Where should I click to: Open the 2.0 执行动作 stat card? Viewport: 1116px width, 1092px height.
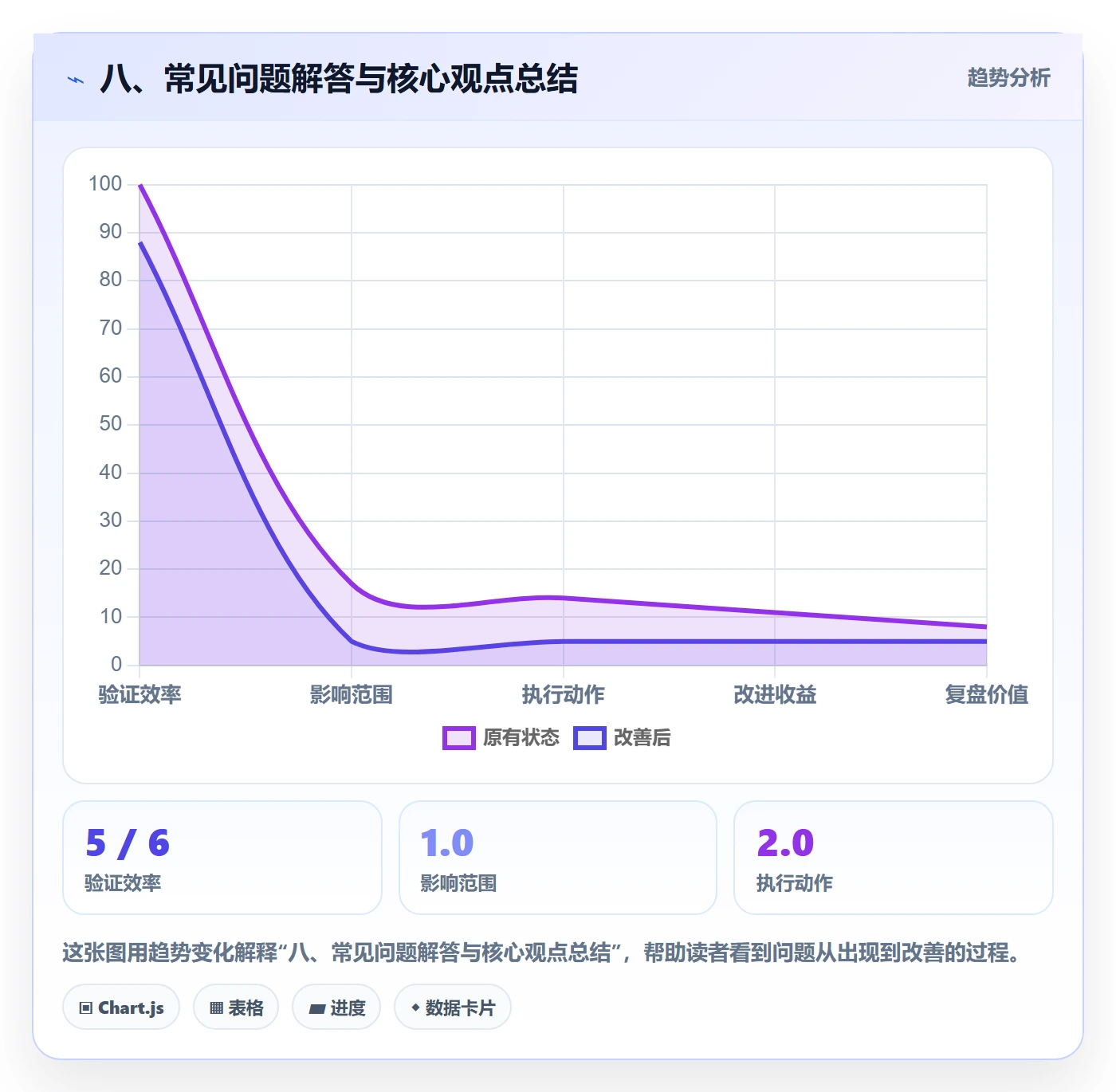coord(894,858)
